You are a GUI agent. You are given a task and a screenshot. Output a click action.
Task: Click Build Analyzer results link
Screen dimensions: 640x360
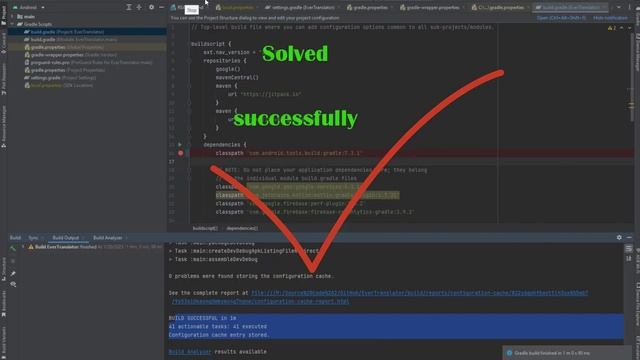[x=190, y=352]
